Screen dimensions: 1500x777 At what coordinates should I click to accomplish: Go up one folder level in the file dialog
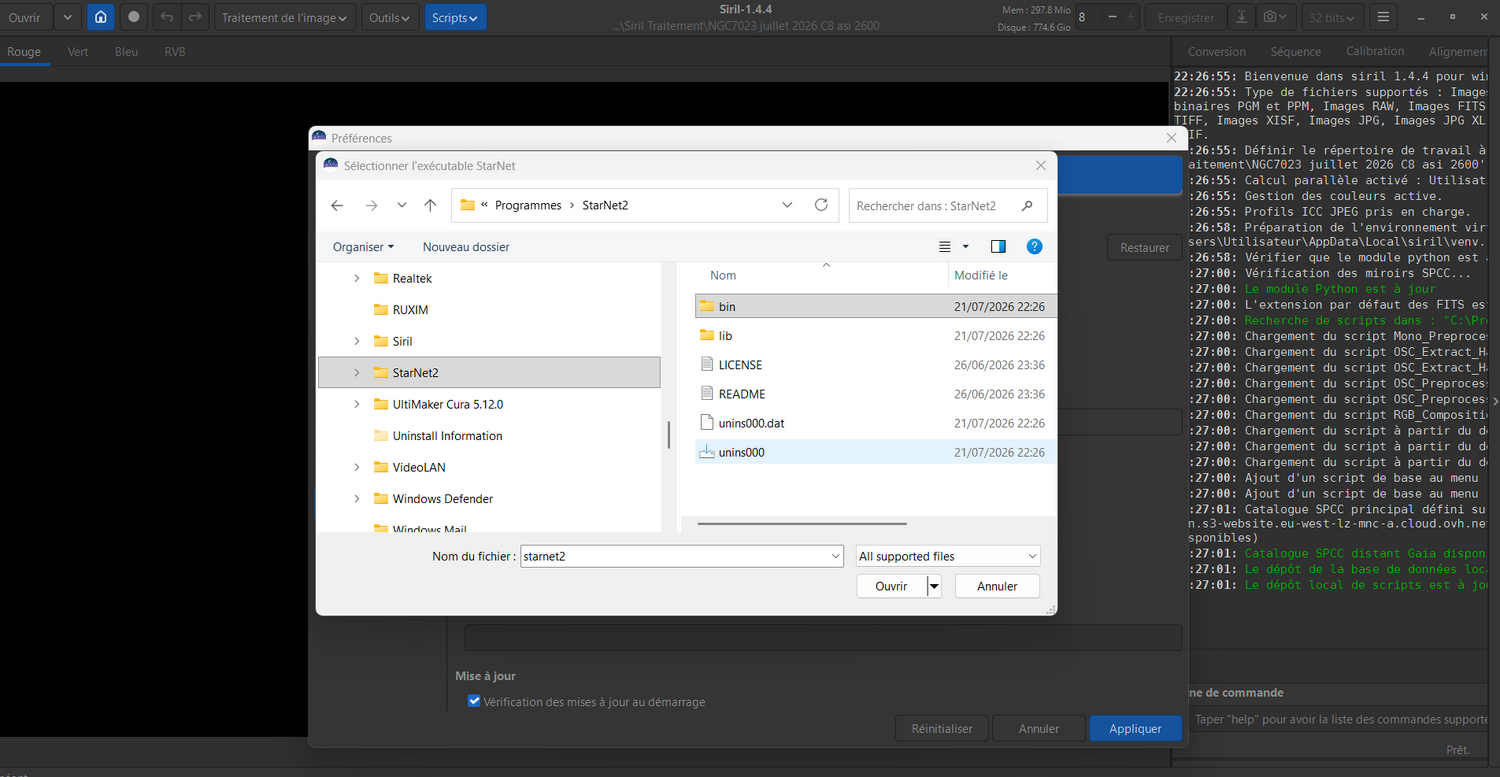(430, 205)
